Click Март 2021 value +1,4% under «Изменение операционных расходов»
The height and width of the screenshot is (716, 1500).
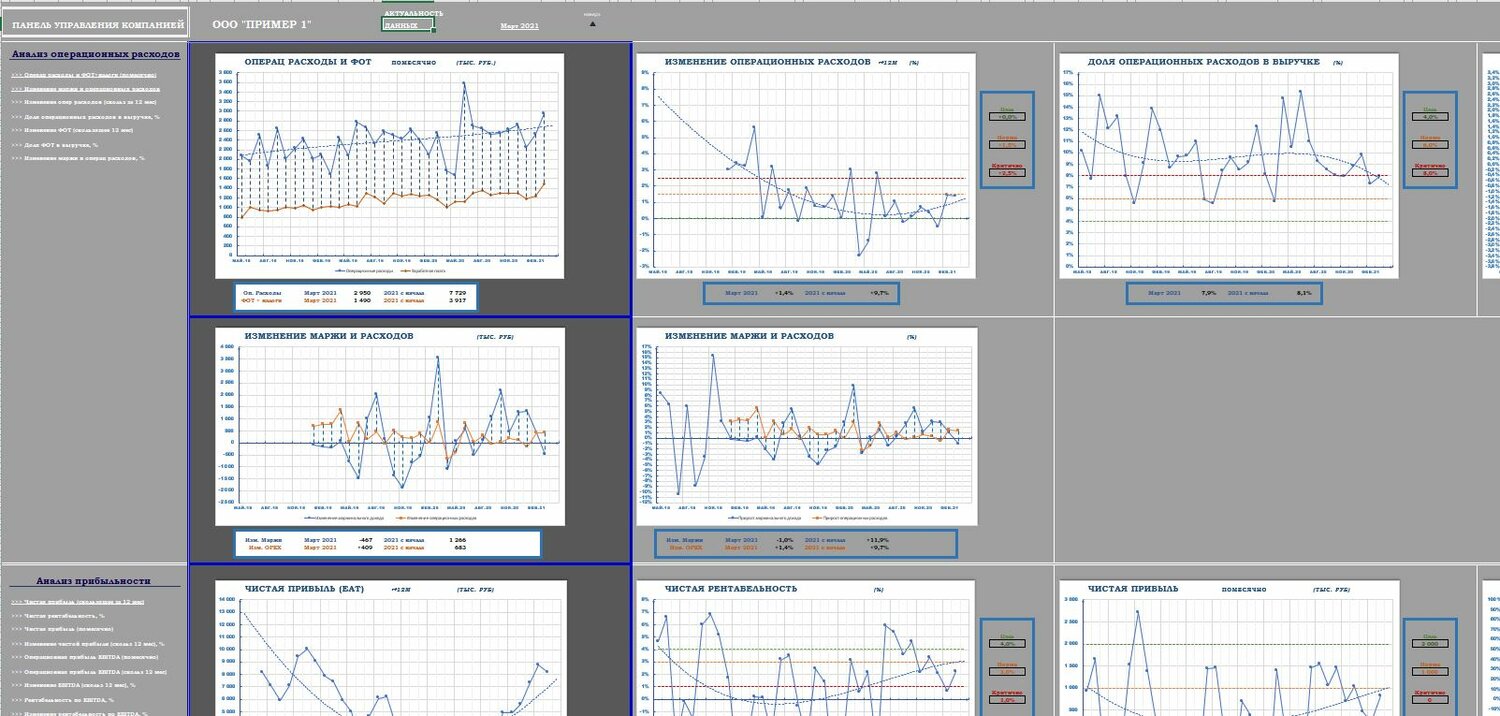coord(784,293)
